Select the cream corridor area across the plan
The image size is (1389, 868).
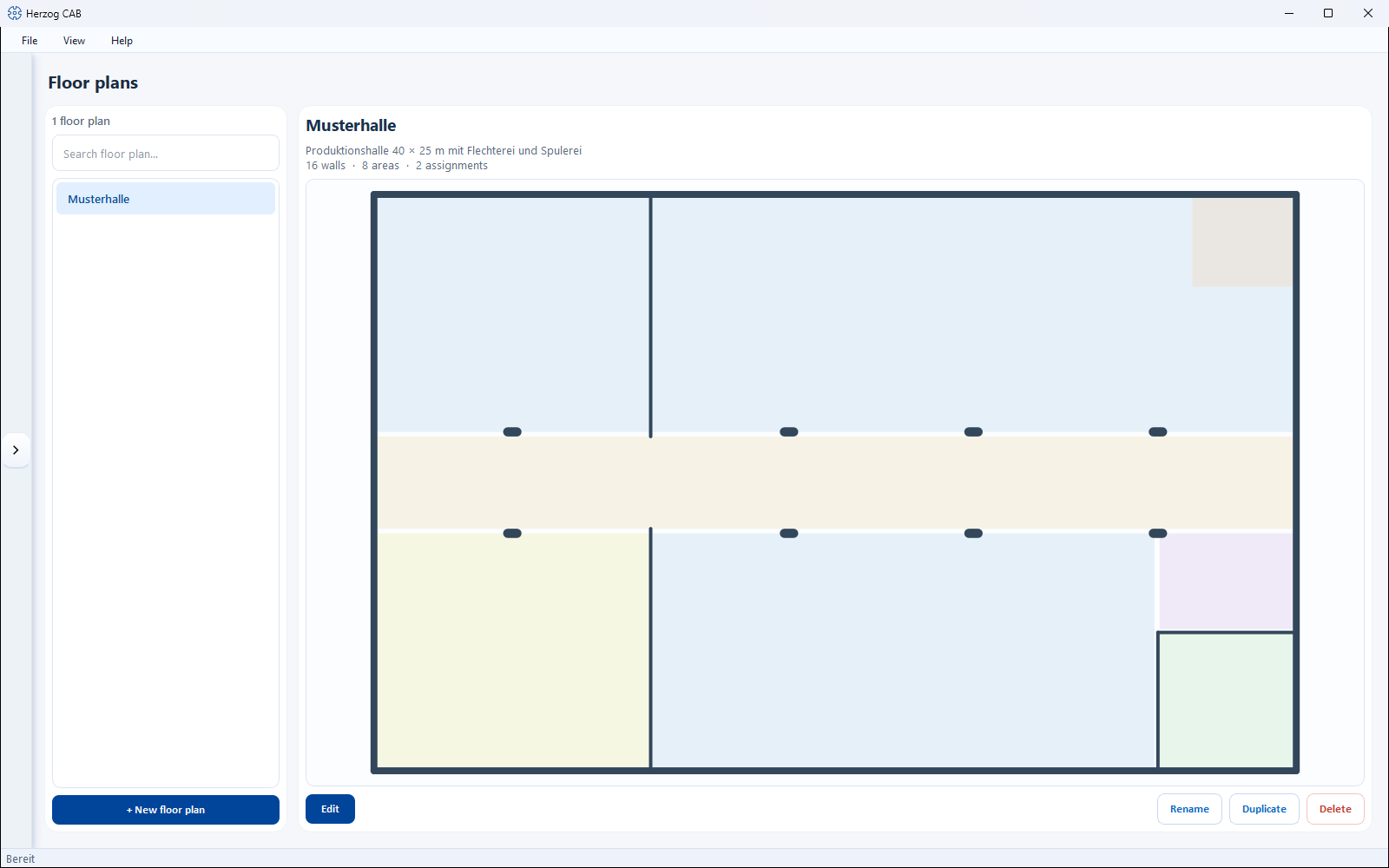click(835, 483)
